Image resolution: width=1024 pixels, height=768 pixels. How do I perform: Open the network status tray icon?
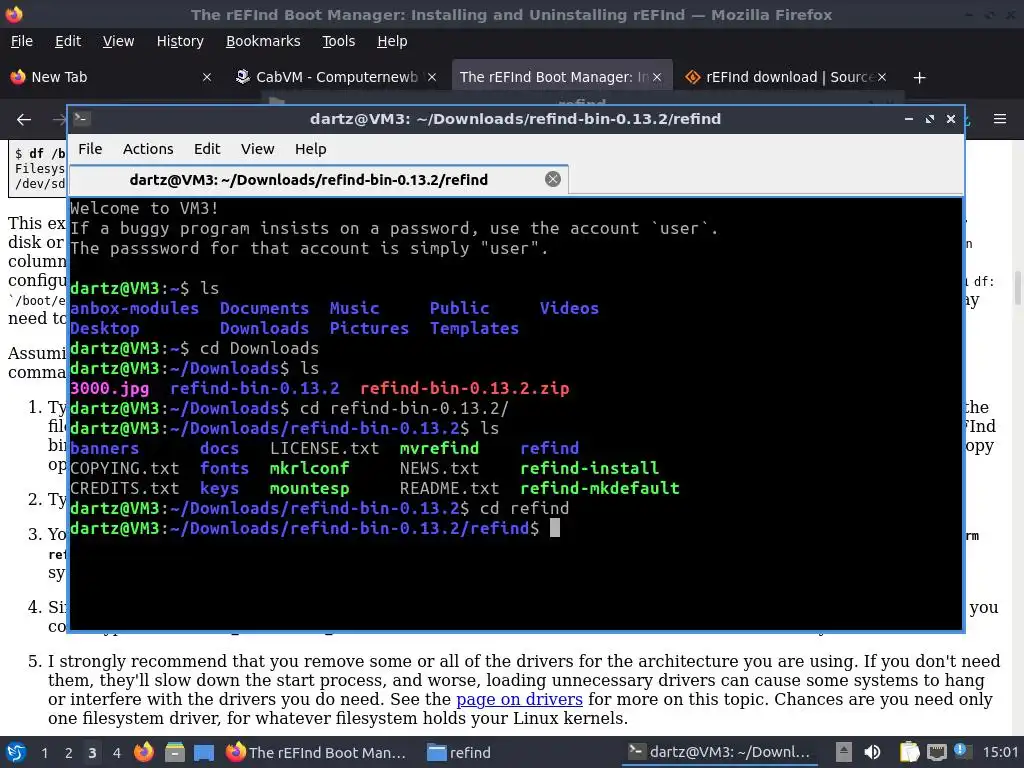pos(936,752)
